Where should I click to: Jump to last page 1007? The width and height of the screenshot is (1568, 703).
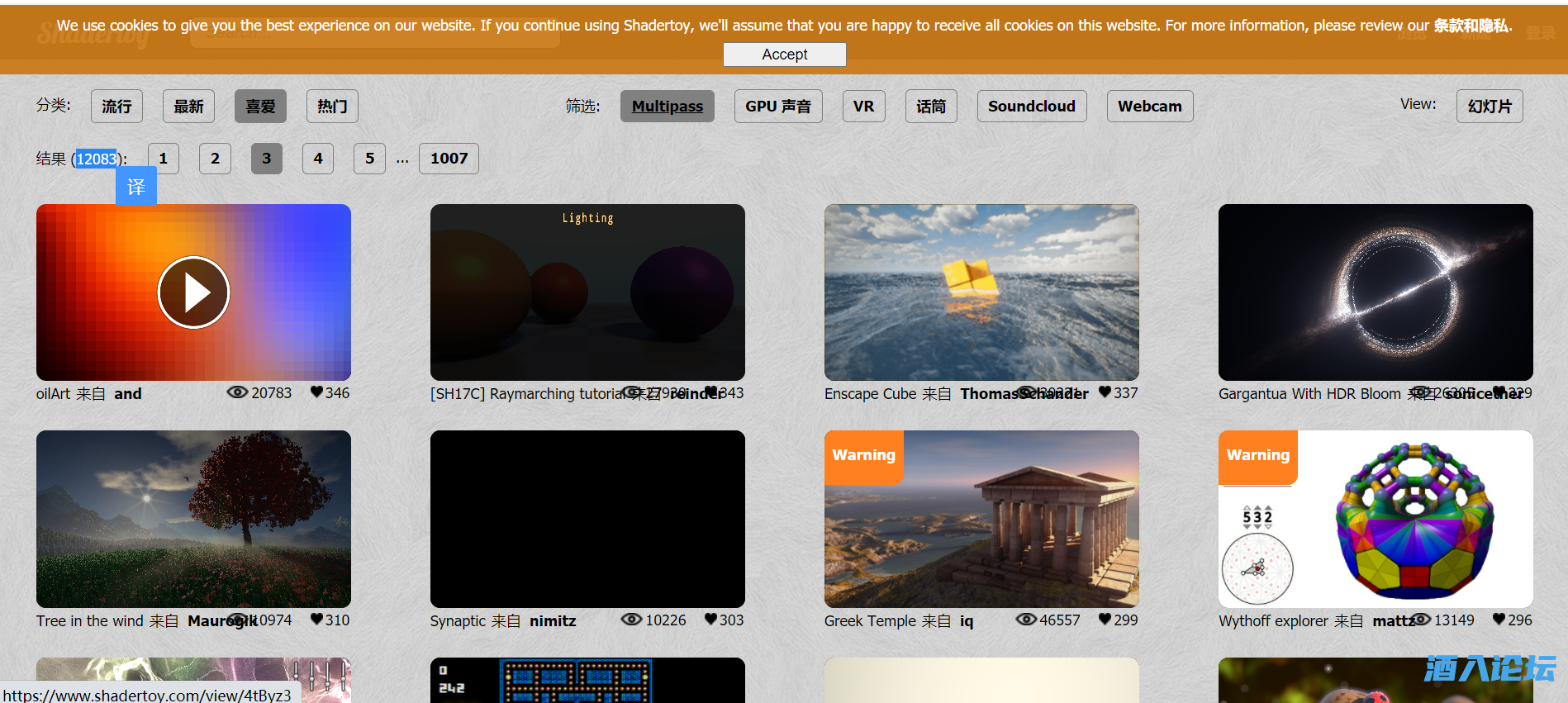(x=449, y=159)
